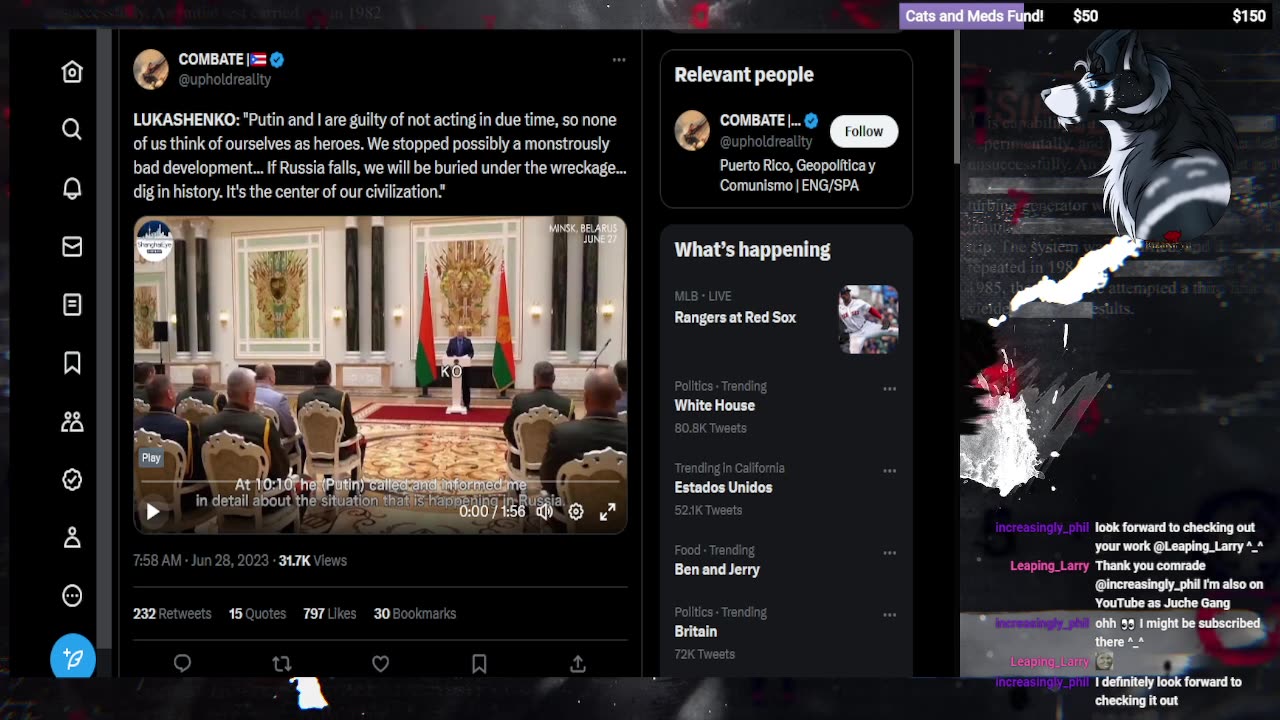Image resolution: width=1280 pixels, height=720 pixels.
Task: Click the What's happening heading
Action: (x=752, y=250)
